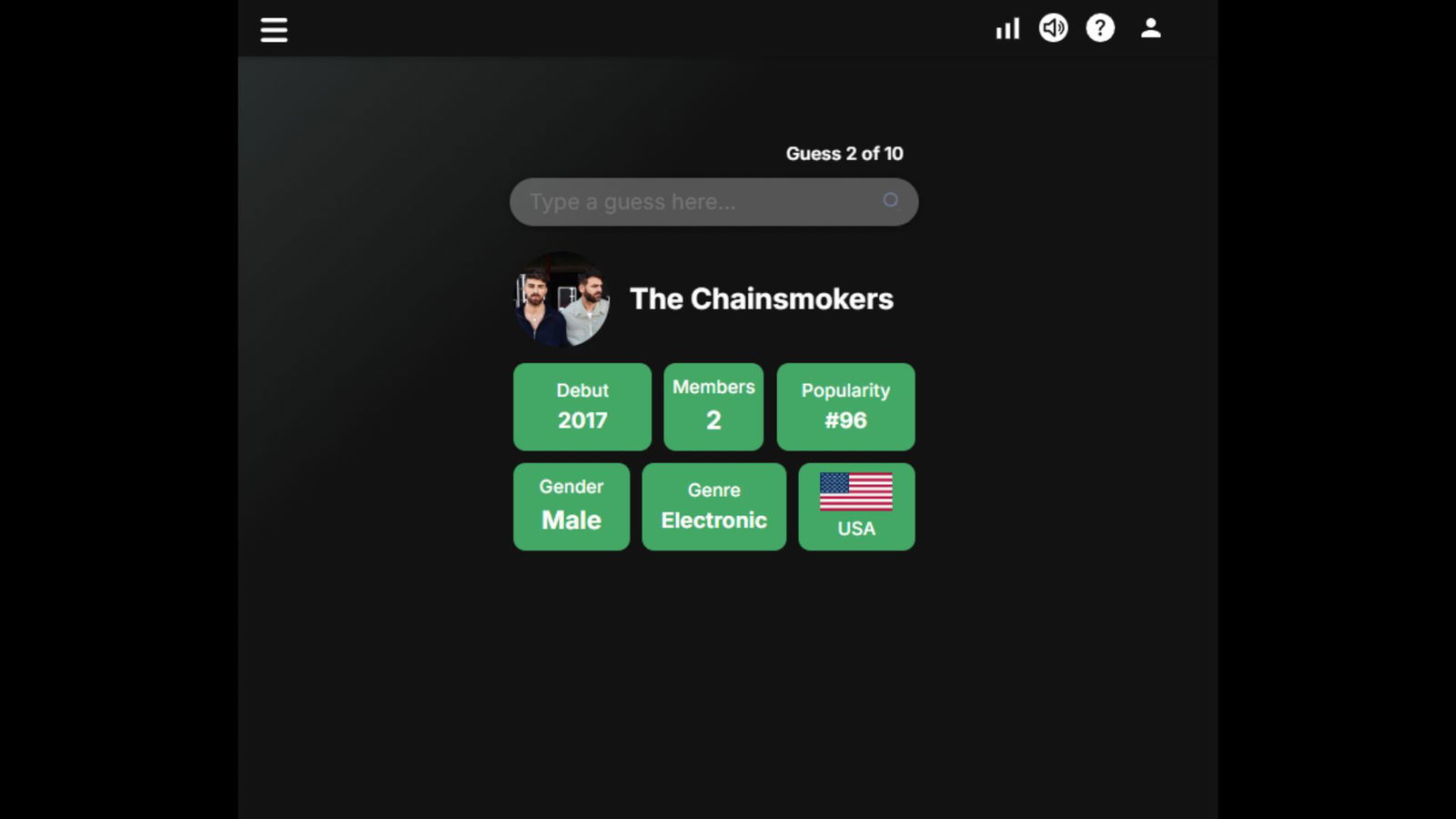This screenshot has height=819, width=1456.
Task: Toggle the sound speaker icon
Action: pyautogui.click(x=1054, y=28)
